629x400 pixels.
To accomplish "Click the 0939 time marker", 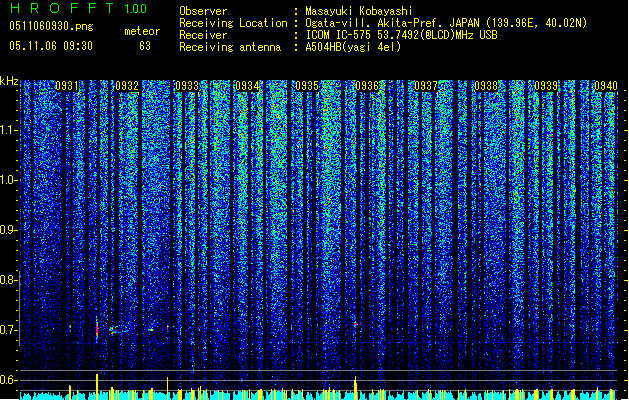I will [546, 86].
